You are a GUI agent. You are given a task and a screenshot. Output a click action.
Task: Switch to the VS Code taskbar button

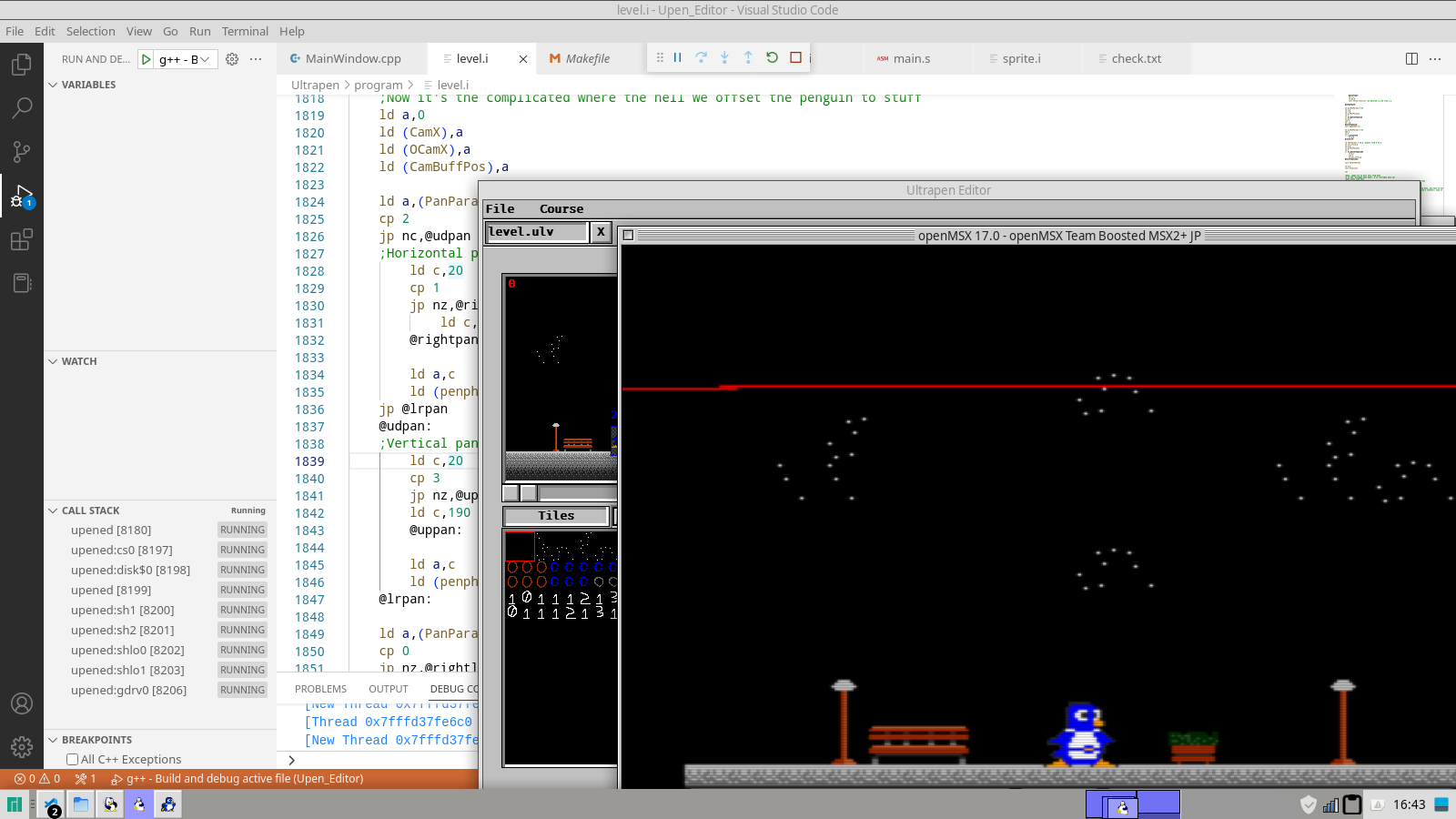[x=51, y=804]
